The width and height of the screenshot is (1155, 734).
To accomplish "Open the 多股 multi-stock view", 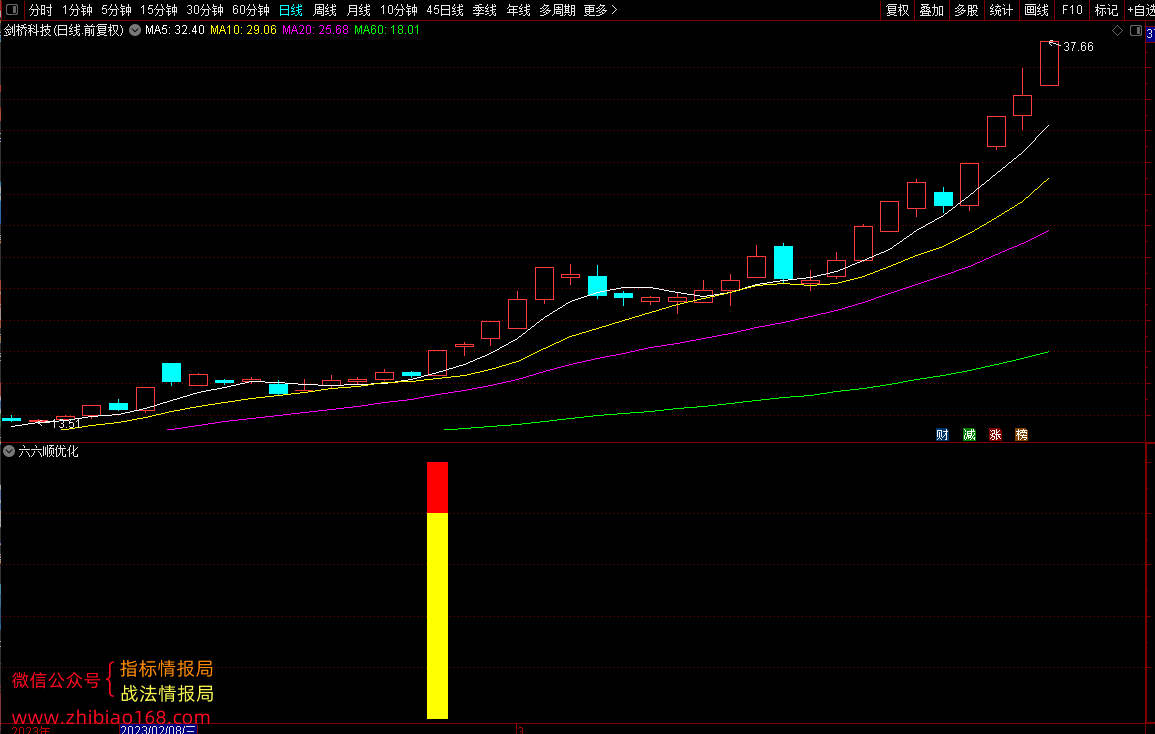I will pyautogui.click(x=966, y=10).
